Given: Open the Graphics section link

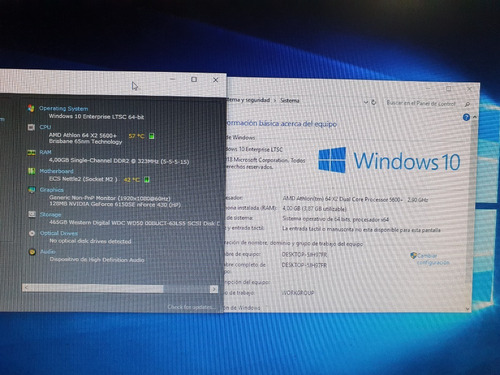Looking at the screenshot, I should click(51, 190).
